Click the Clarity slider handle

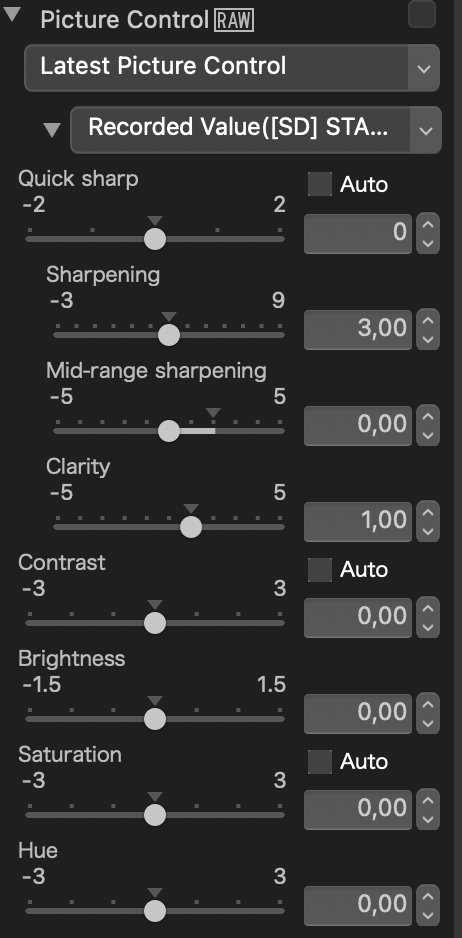(x=191, y=527)
